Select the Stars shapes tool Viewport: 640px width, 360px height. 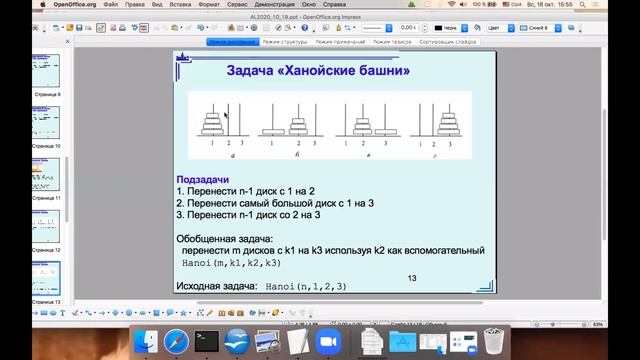(x=183, y=313)
